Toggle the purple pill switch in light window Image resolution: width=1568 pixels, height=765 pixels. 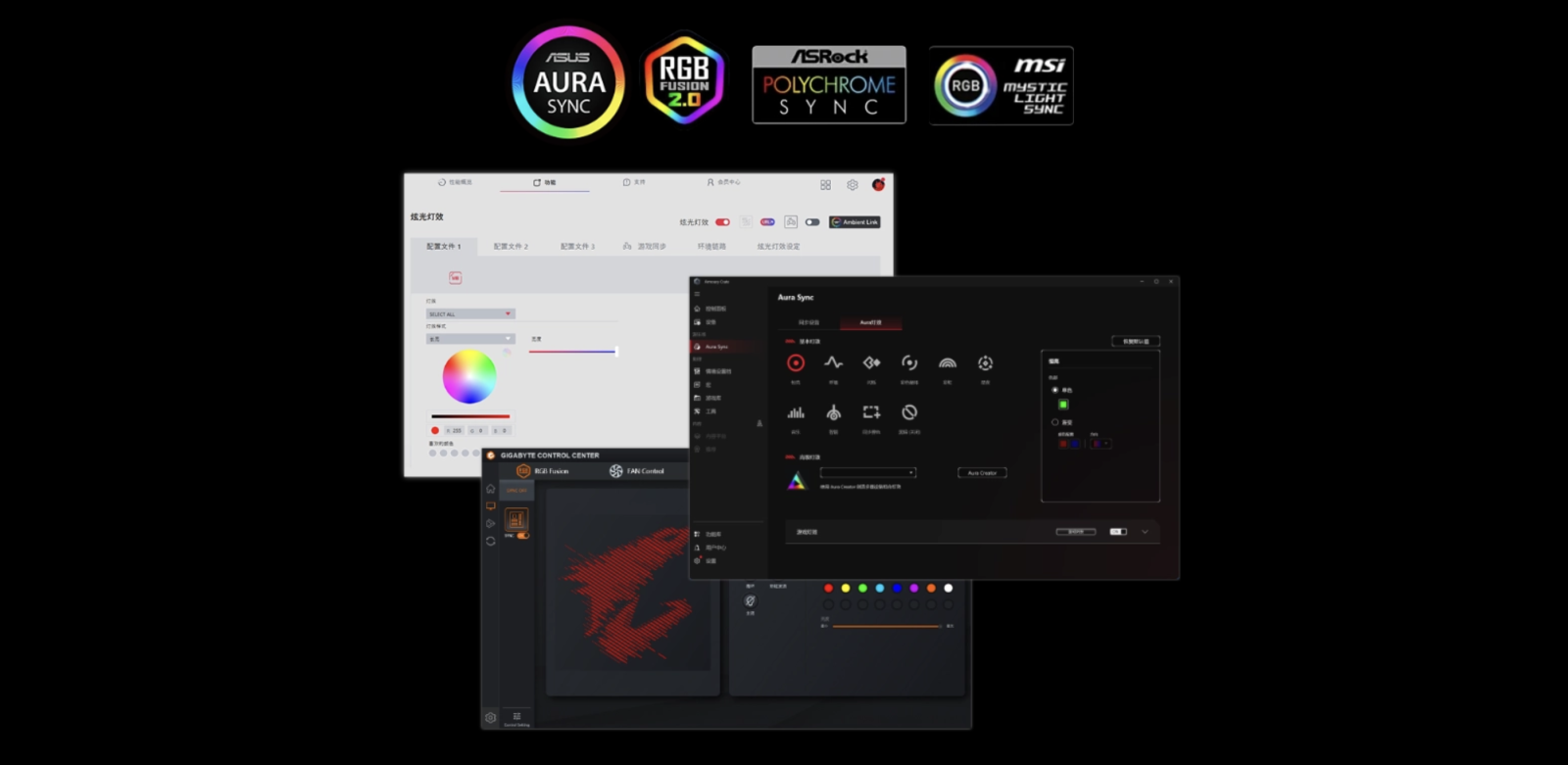[767, 222]
